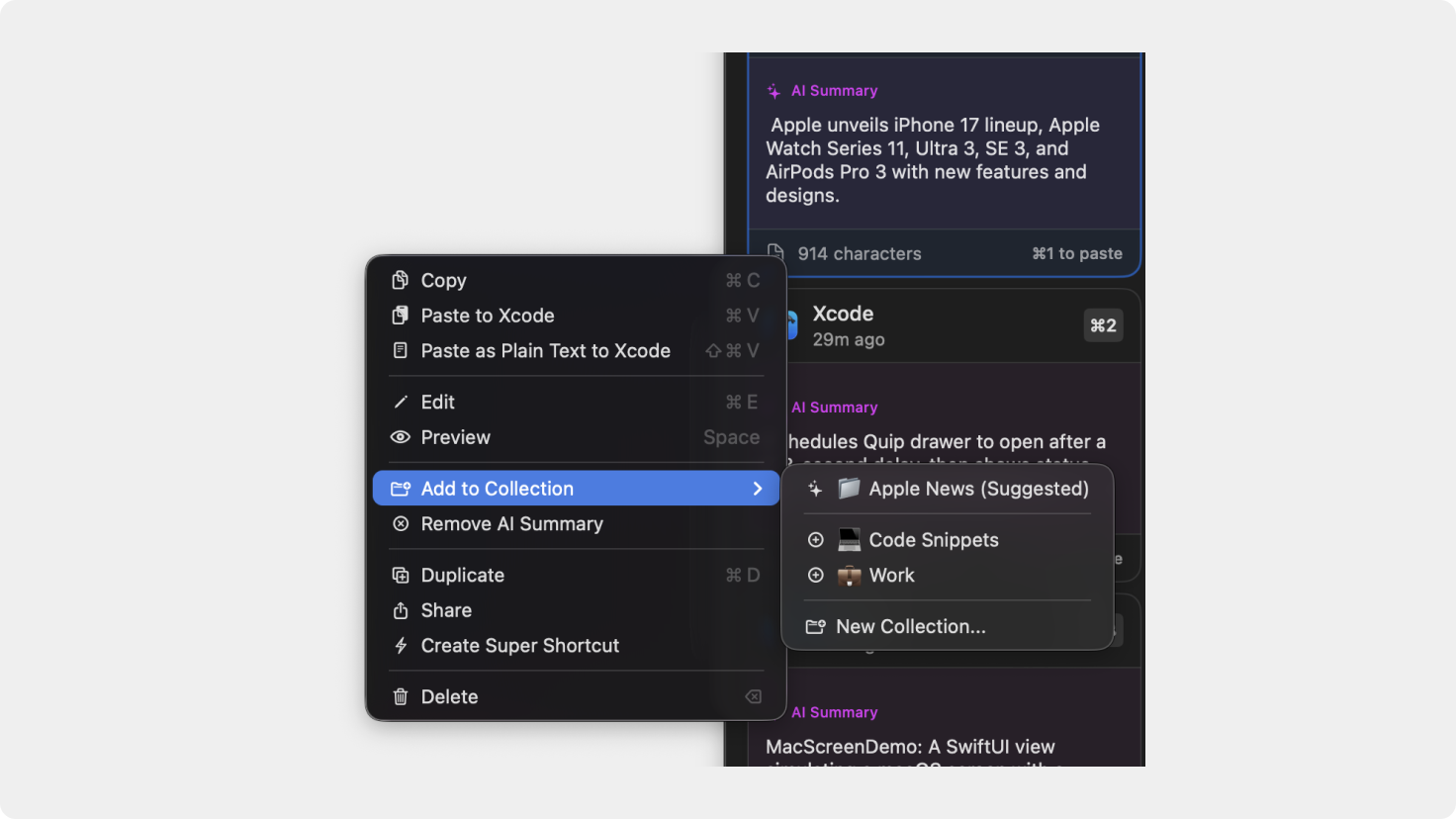Click the Paste to Xcode clipboard icon
1456x819 pixels.
pos(401,316)
